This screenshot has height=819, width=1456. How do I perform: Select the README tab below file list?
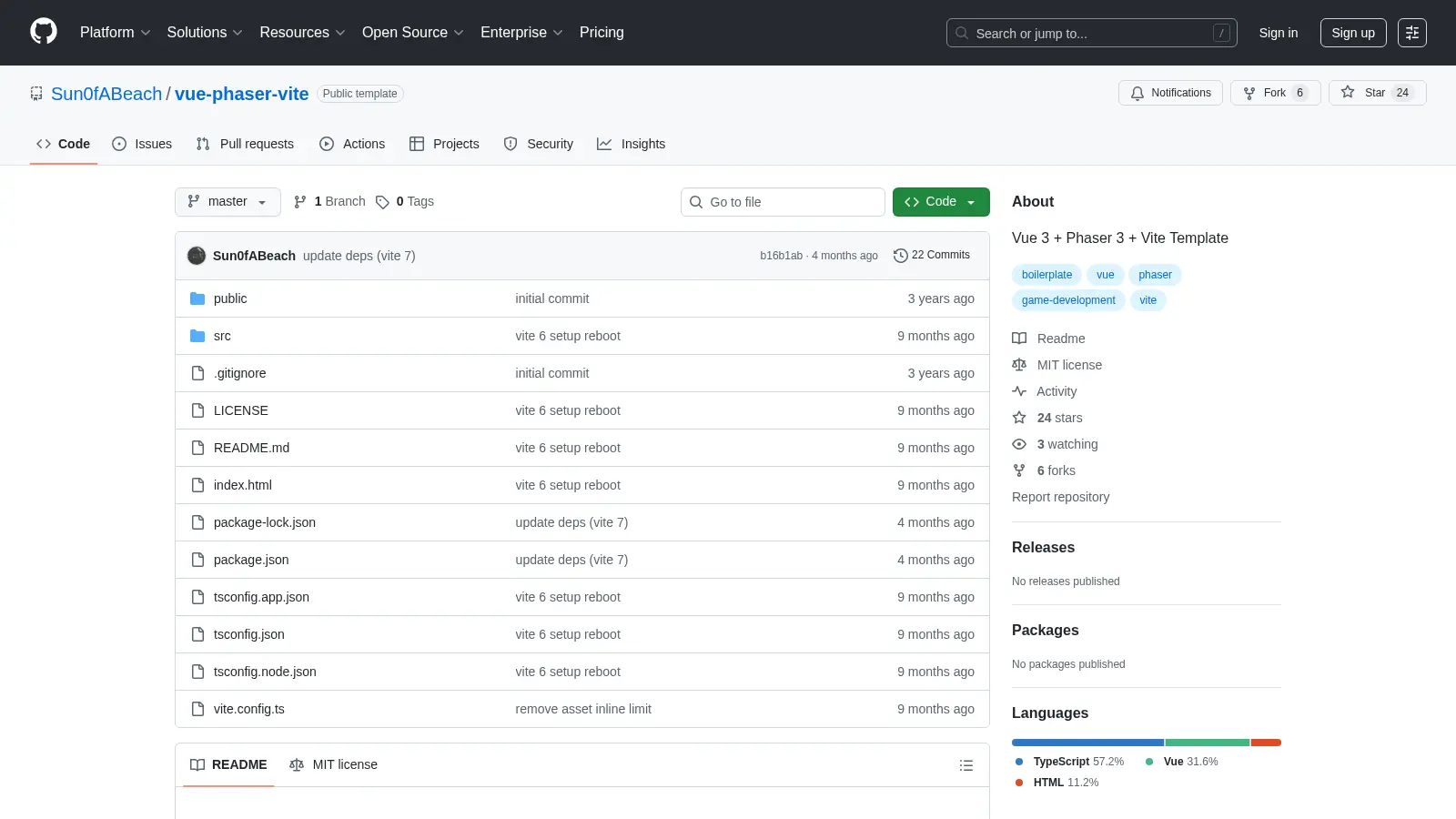(228, 764)
